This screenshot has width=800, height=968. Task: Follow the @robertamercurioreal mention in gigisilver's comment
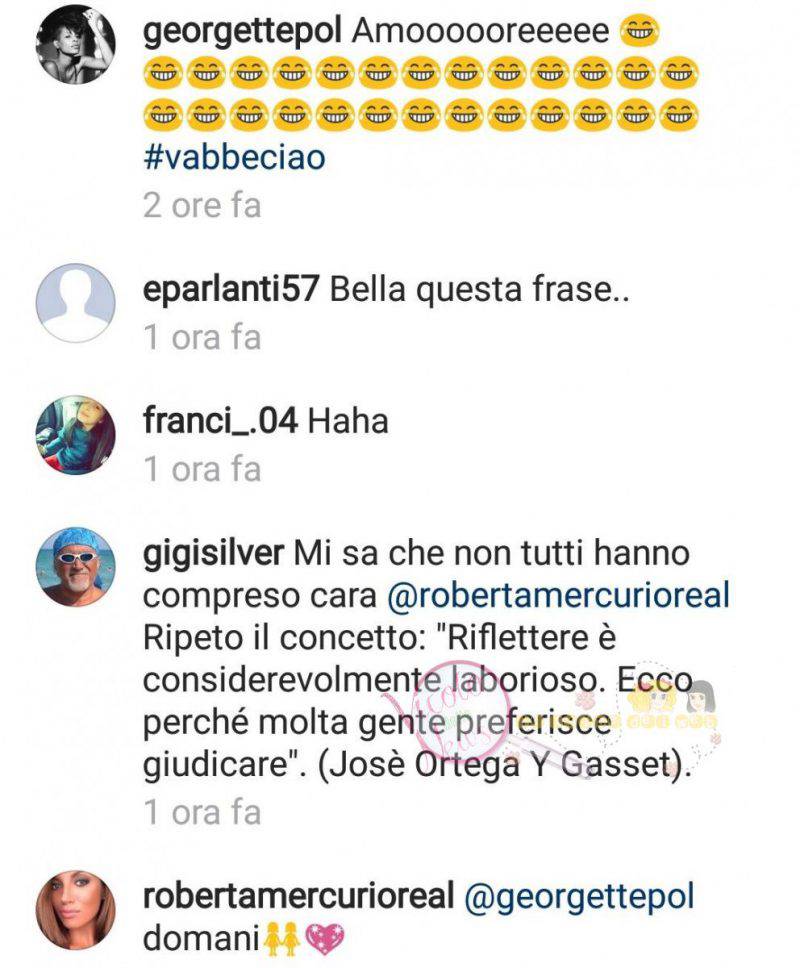[x=559, y=595]
